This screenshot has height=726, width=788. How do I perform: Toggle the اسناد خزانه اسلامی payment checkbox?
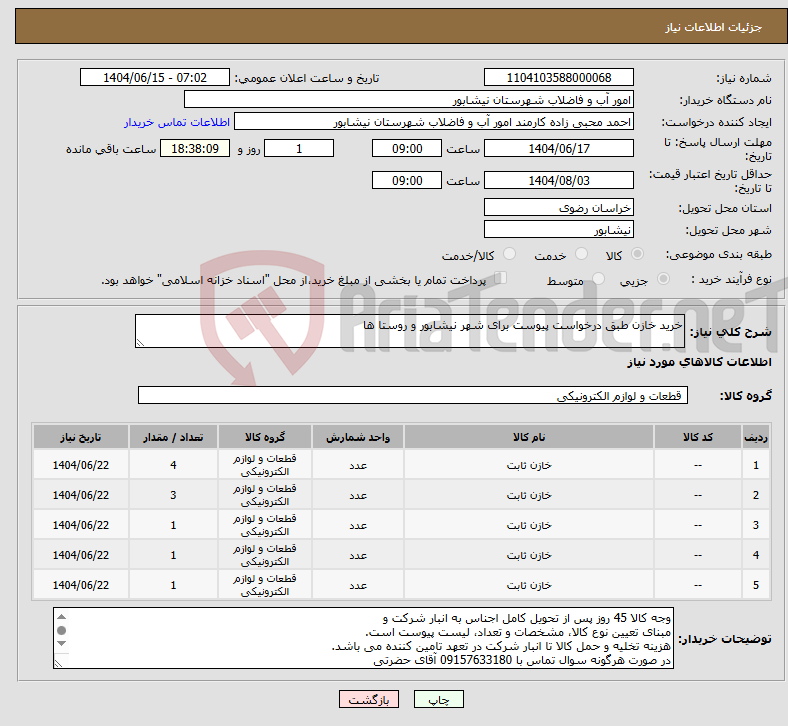tap(501, 278)
